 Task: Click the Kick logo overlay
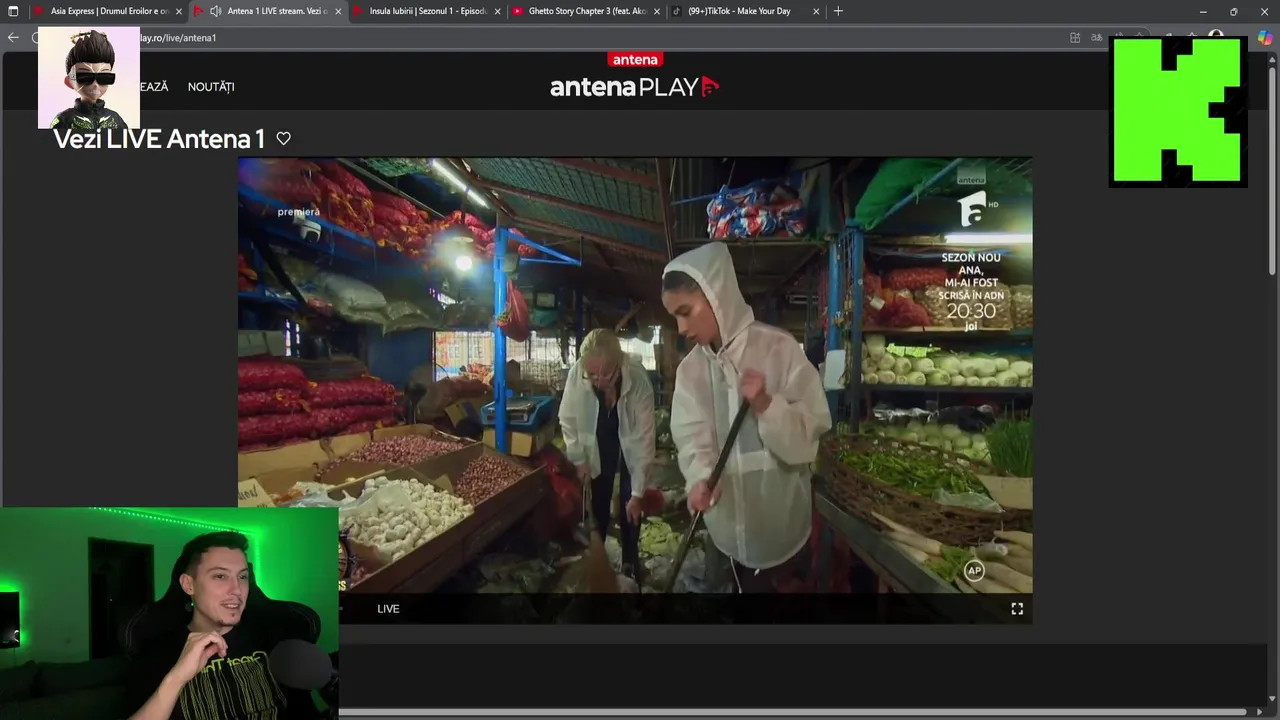pos(1178,111)
